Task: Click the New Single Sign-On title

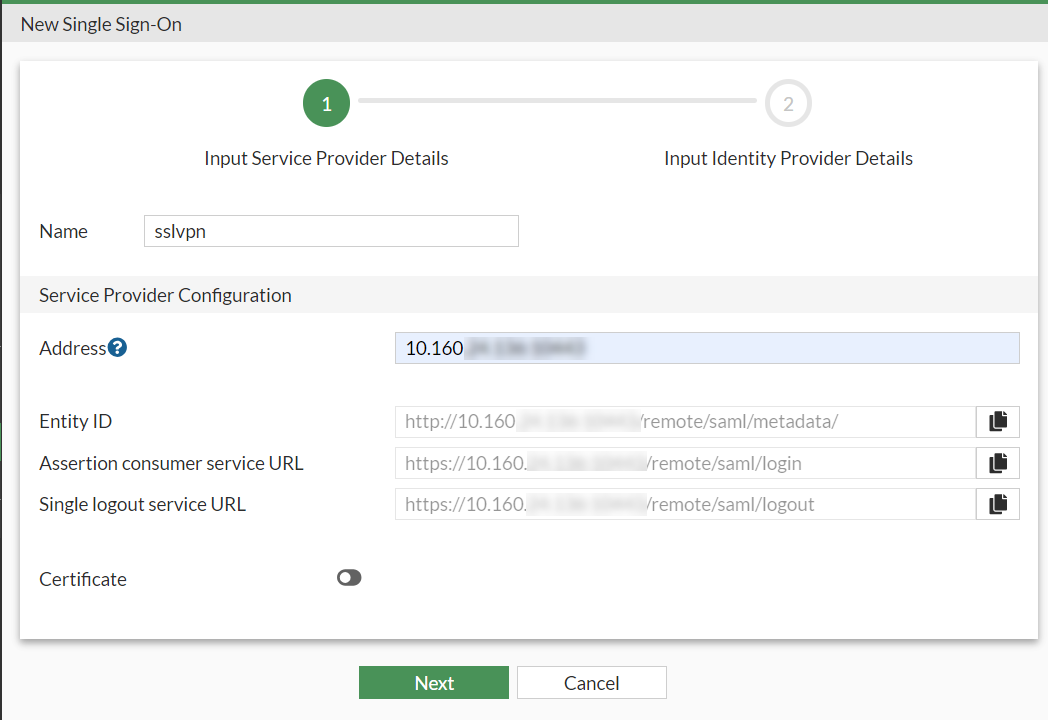Action: pyautogui.click(x=101, y=24)
